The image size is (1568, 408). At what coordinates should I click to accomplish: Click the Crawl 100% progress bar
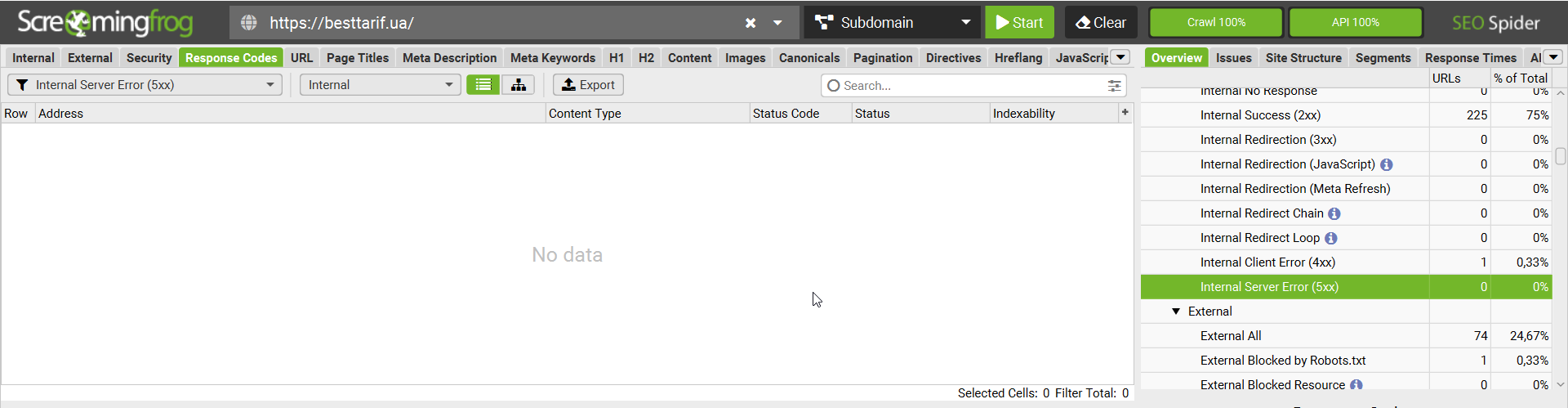(1216, 23)
